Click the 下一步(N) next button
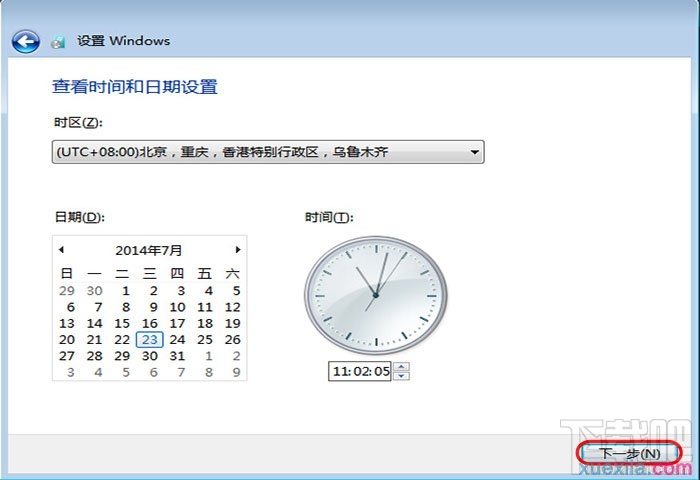The width and height of the screenshot is (700, 480). pyautogui.click(x=629, y=454)
